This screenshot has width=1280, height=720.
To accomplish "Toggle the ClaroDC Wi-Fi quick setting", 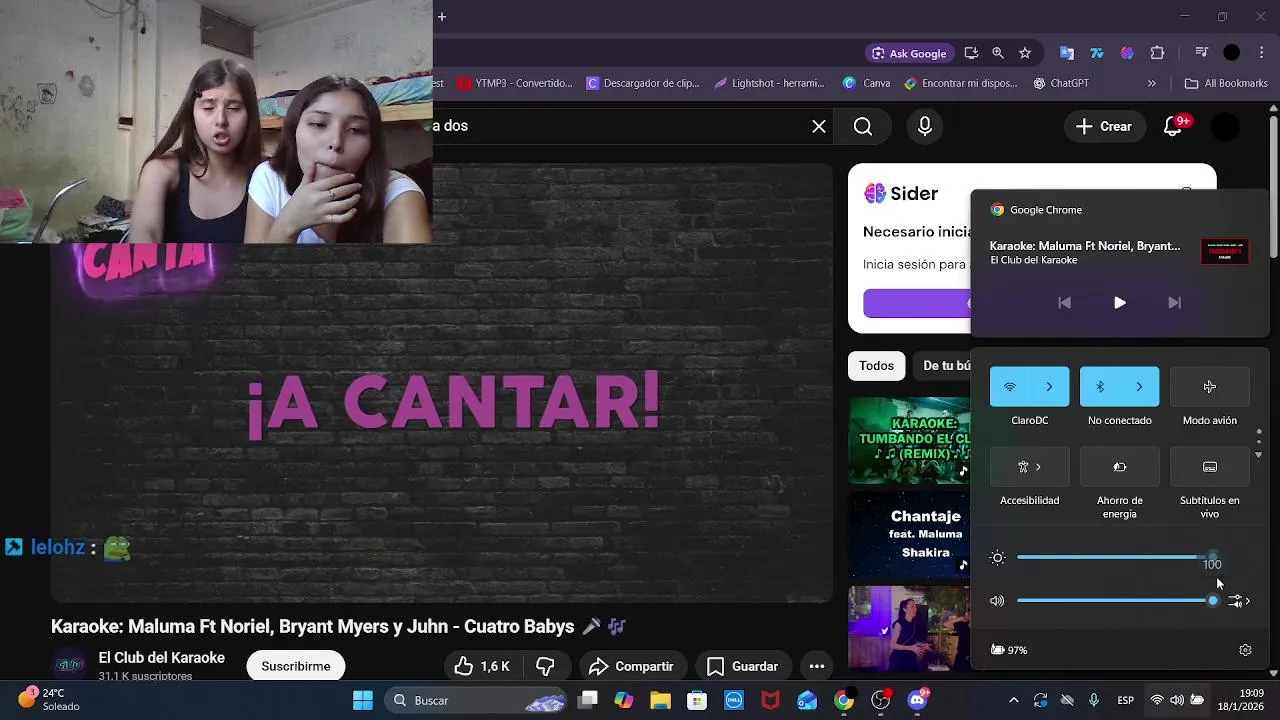I will point(1010,387).
